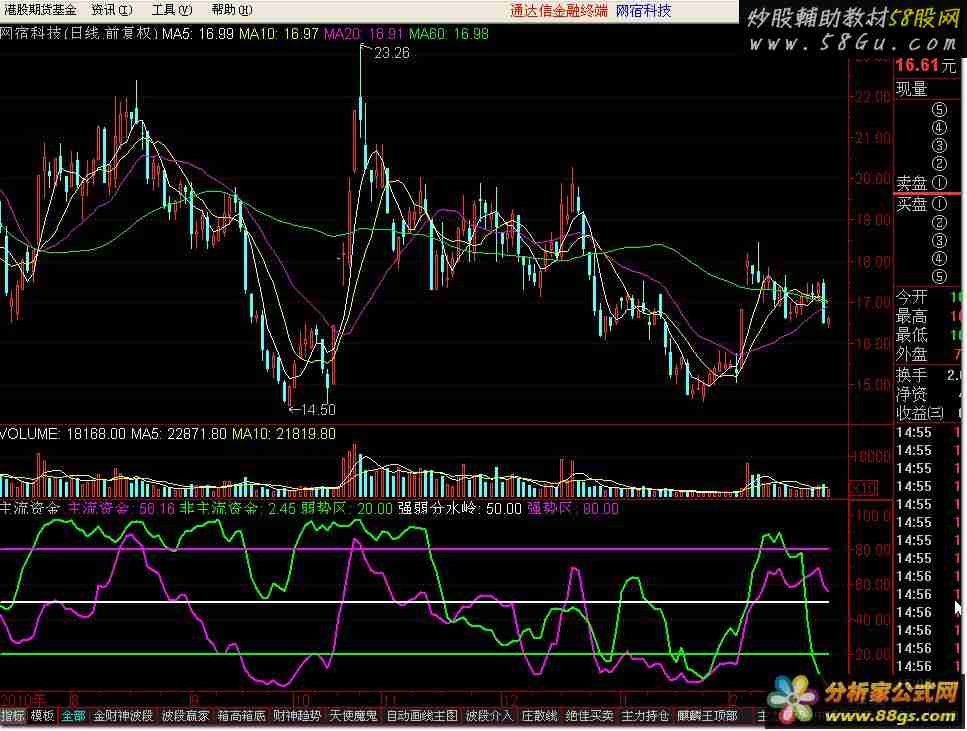Screen dimensions: 967x731
Task: Click the green MA60: 16.98 label
Action: (x=449, y=33)
